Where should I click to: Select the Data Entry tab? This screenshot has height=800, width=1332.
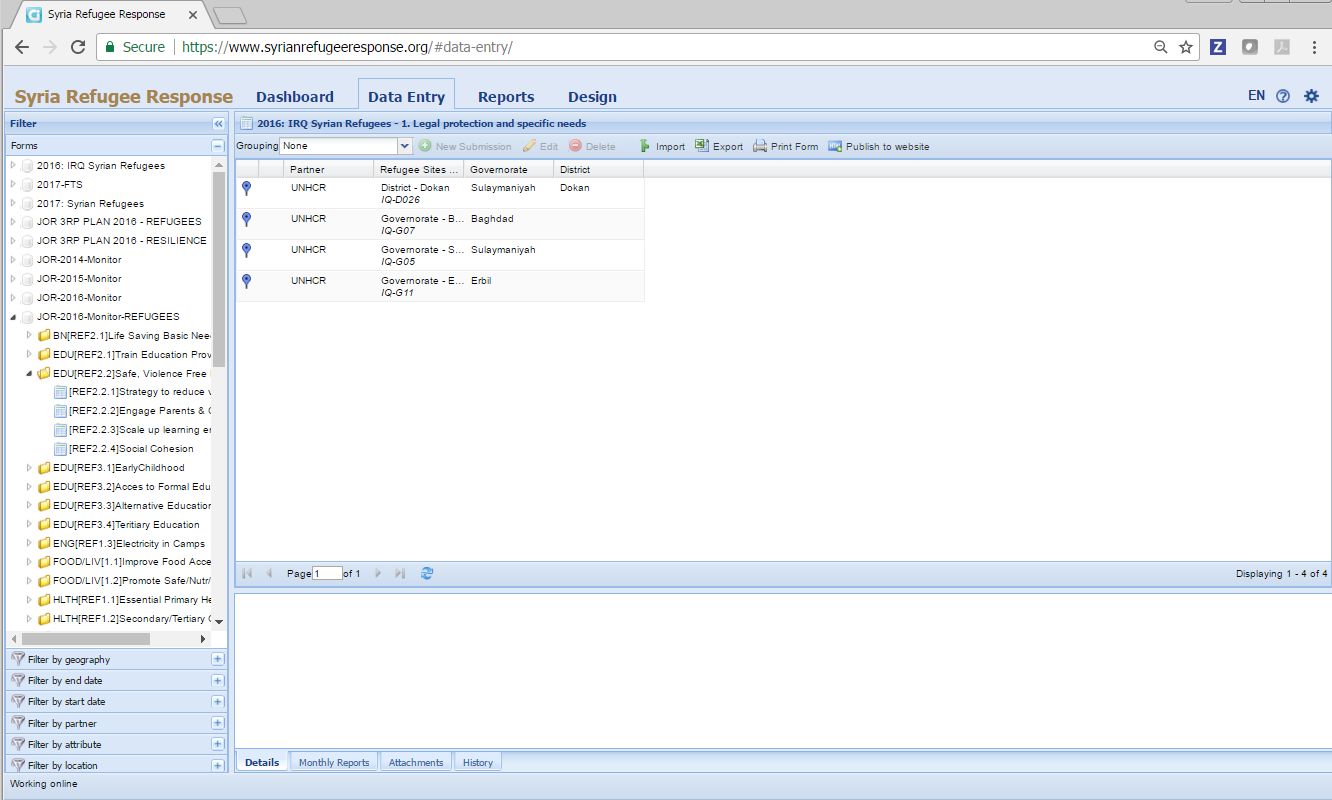pyautogui.click(x=406, y=97)
